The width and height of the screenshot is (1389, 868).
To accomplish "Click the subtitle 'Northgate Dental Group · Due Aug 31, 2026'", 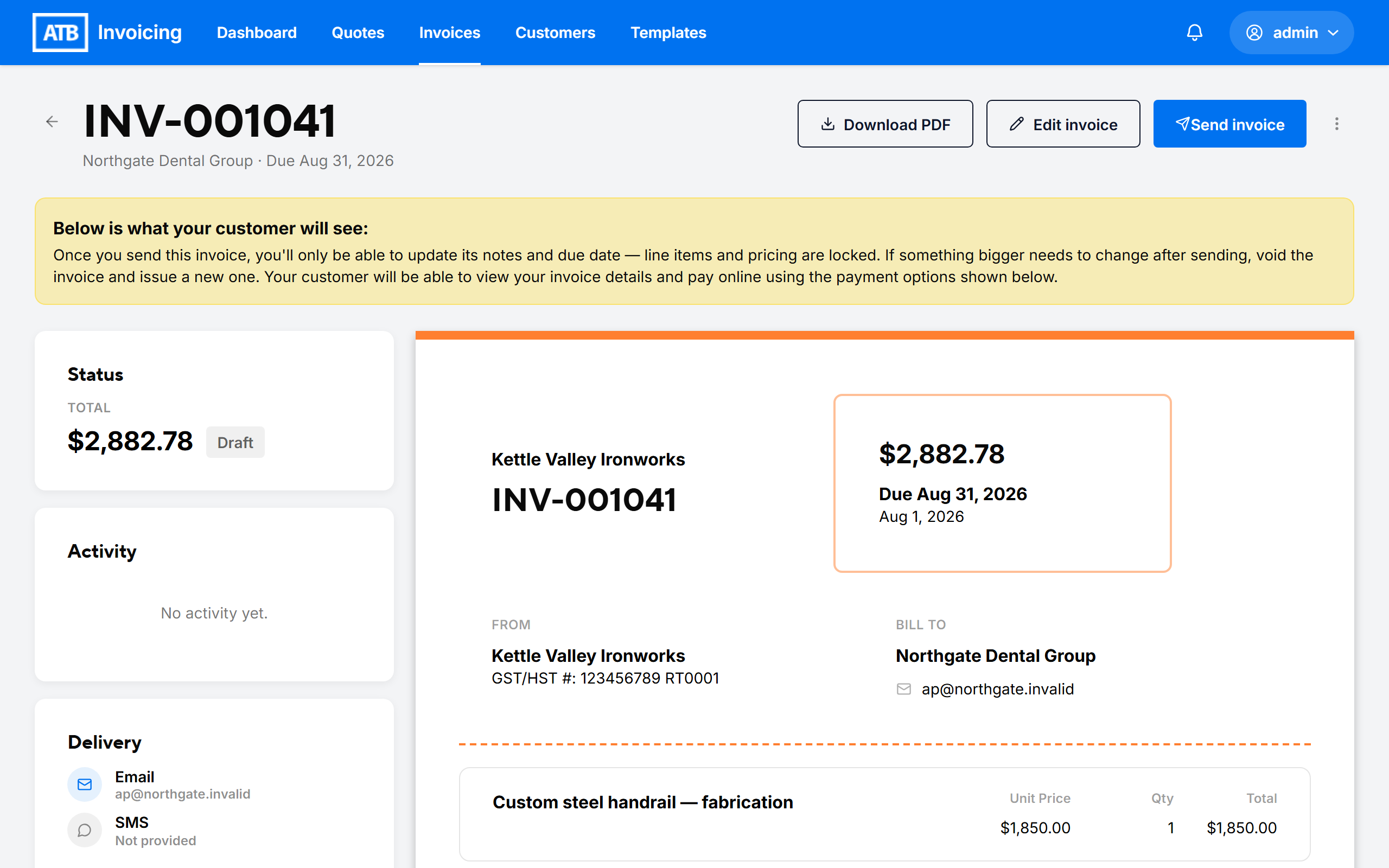I will click(238, 161).
